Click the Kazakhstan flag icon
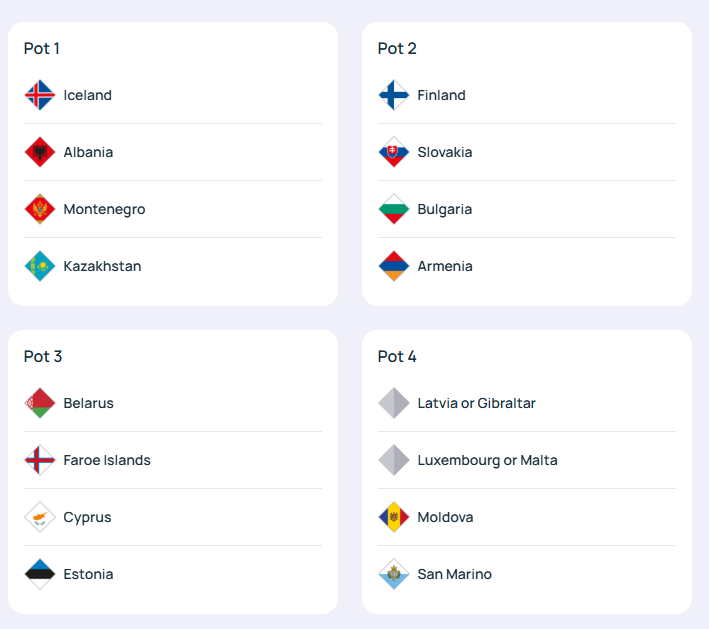This screenshot has width=709, height=629. click(x=40, y=266)
